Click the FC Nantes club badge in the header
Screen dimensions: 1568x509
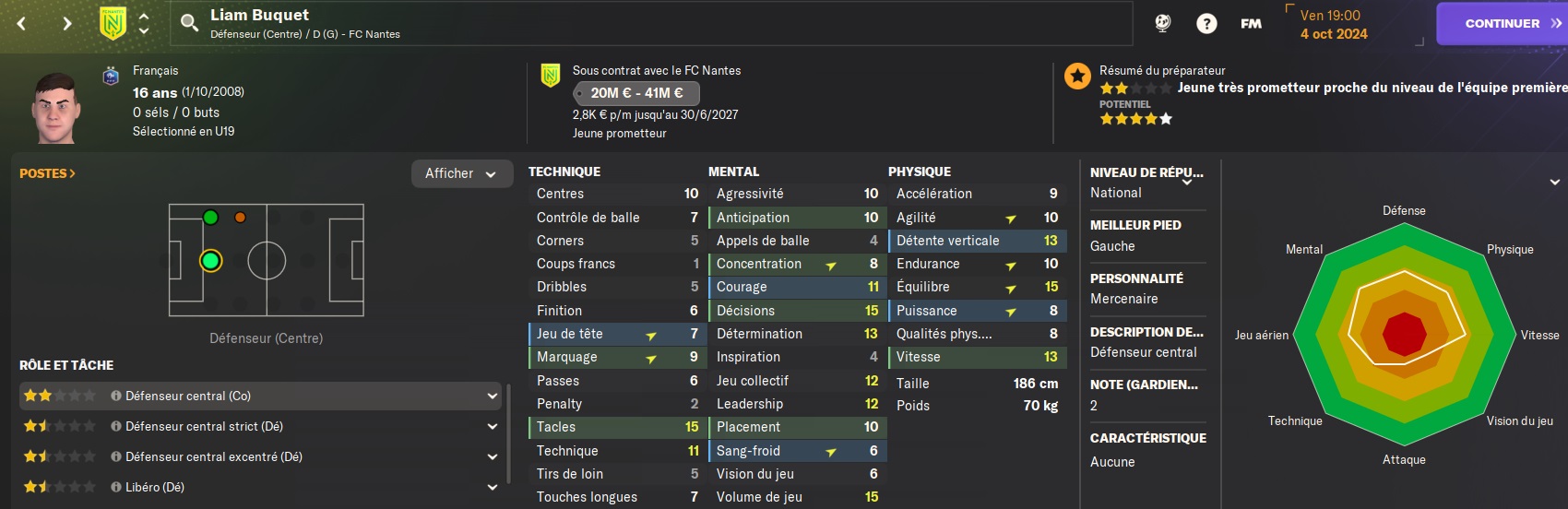(x=113, y=23)
